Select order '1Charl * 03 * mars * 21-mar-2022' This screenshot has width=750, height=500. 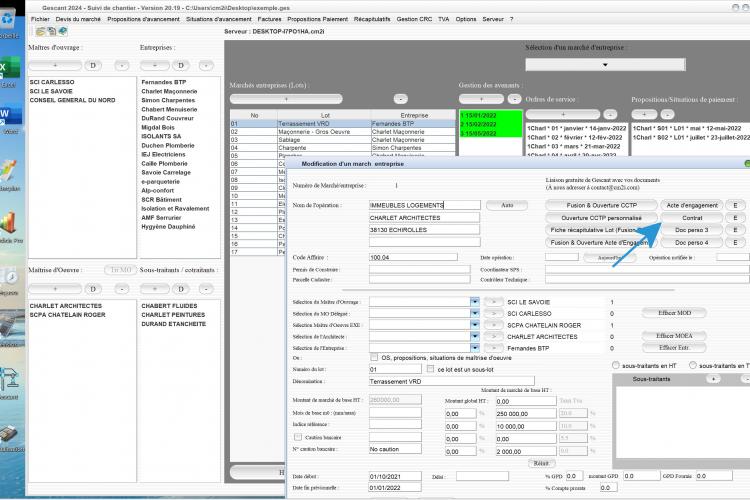tap(573, 146)
